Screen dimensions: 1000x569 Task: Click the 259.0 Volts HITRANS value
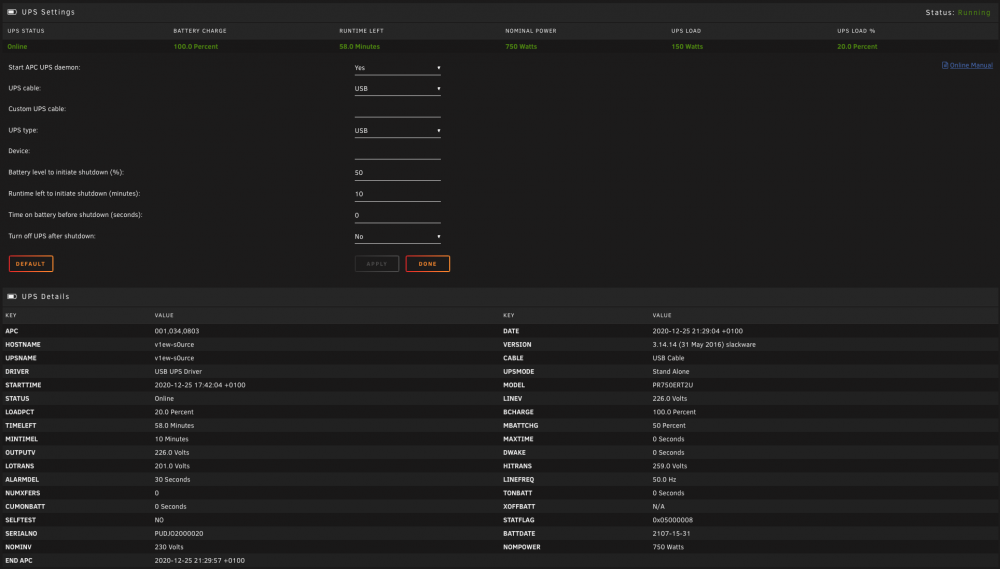tap(670, 466)
